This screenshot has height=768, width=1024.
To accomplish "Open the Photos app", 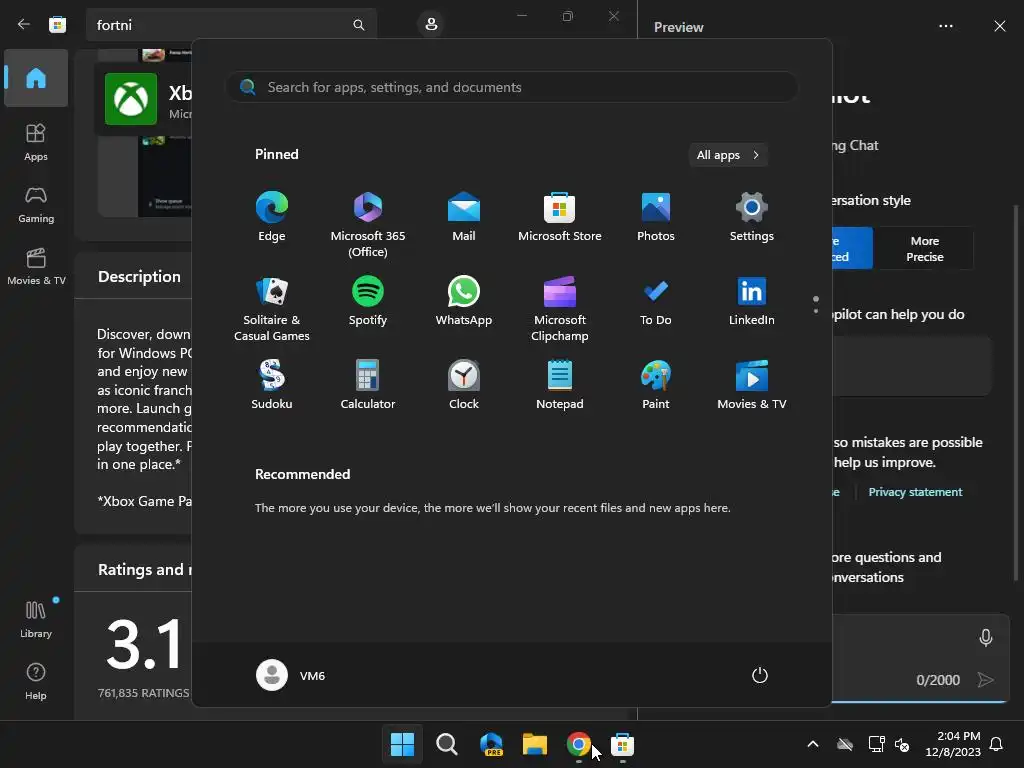I will coord(656,217).
